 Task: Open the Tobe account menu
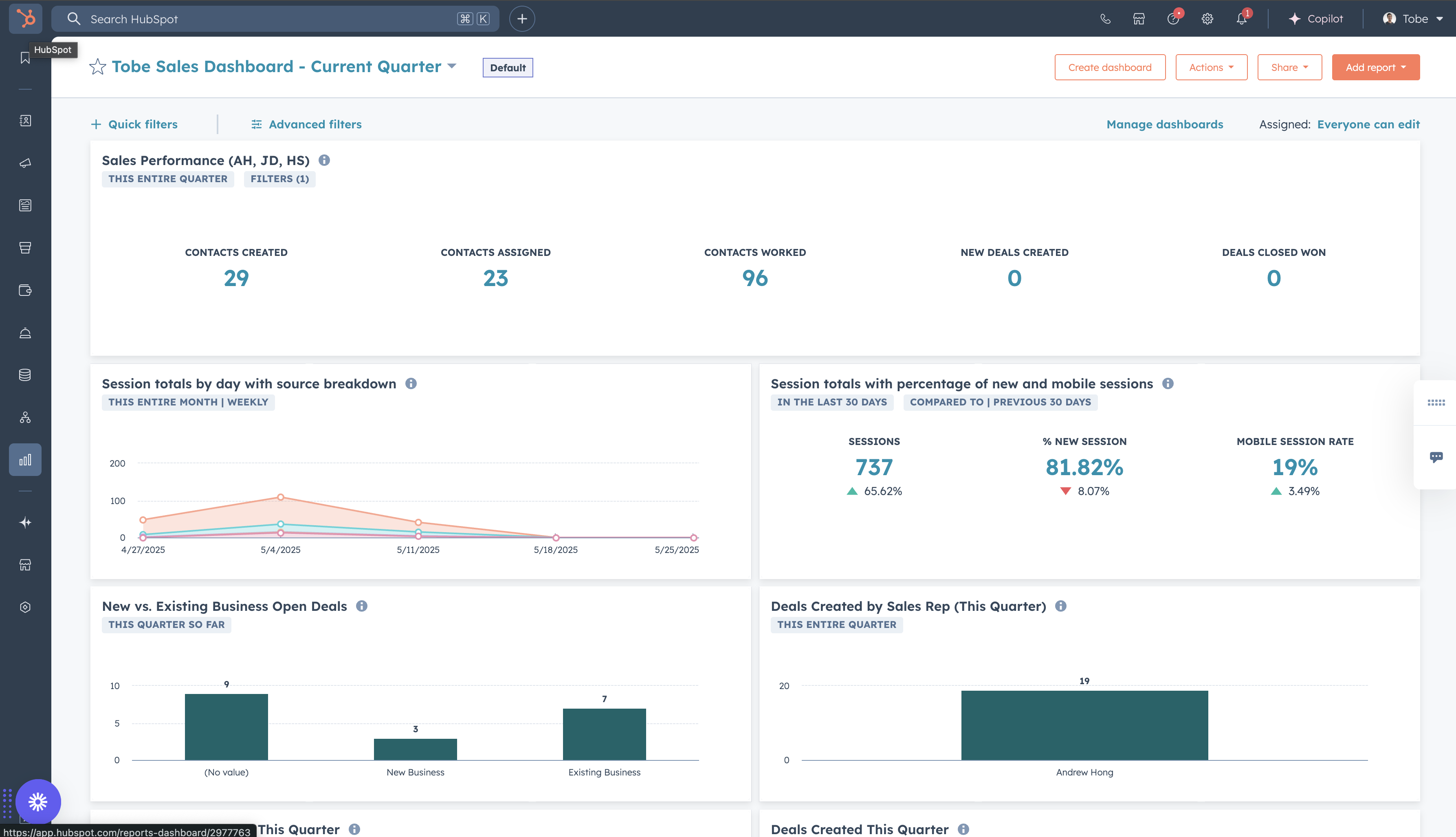pos(1413,19)
